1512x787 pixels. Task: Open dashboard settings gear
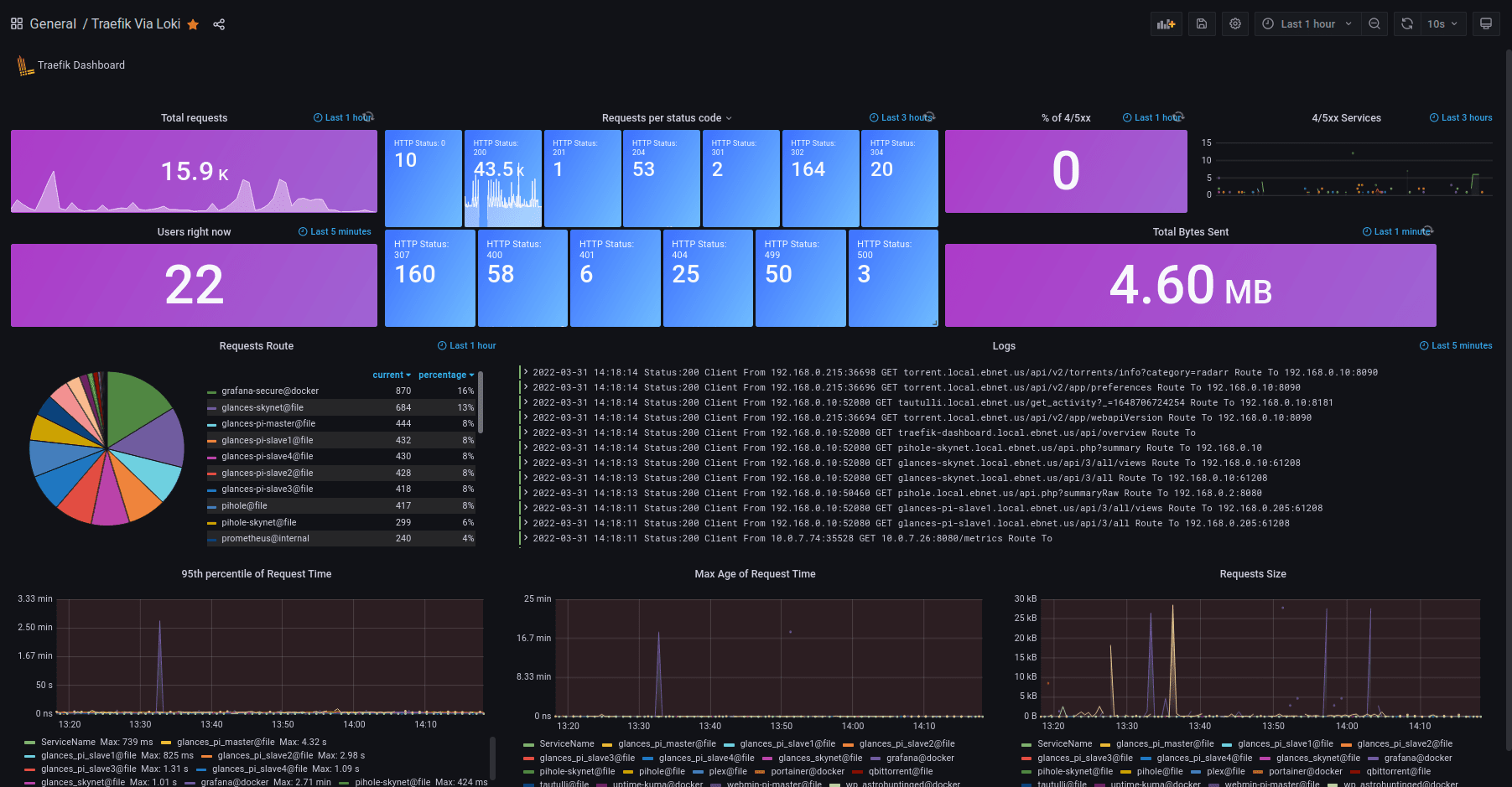pos(1235,24)
